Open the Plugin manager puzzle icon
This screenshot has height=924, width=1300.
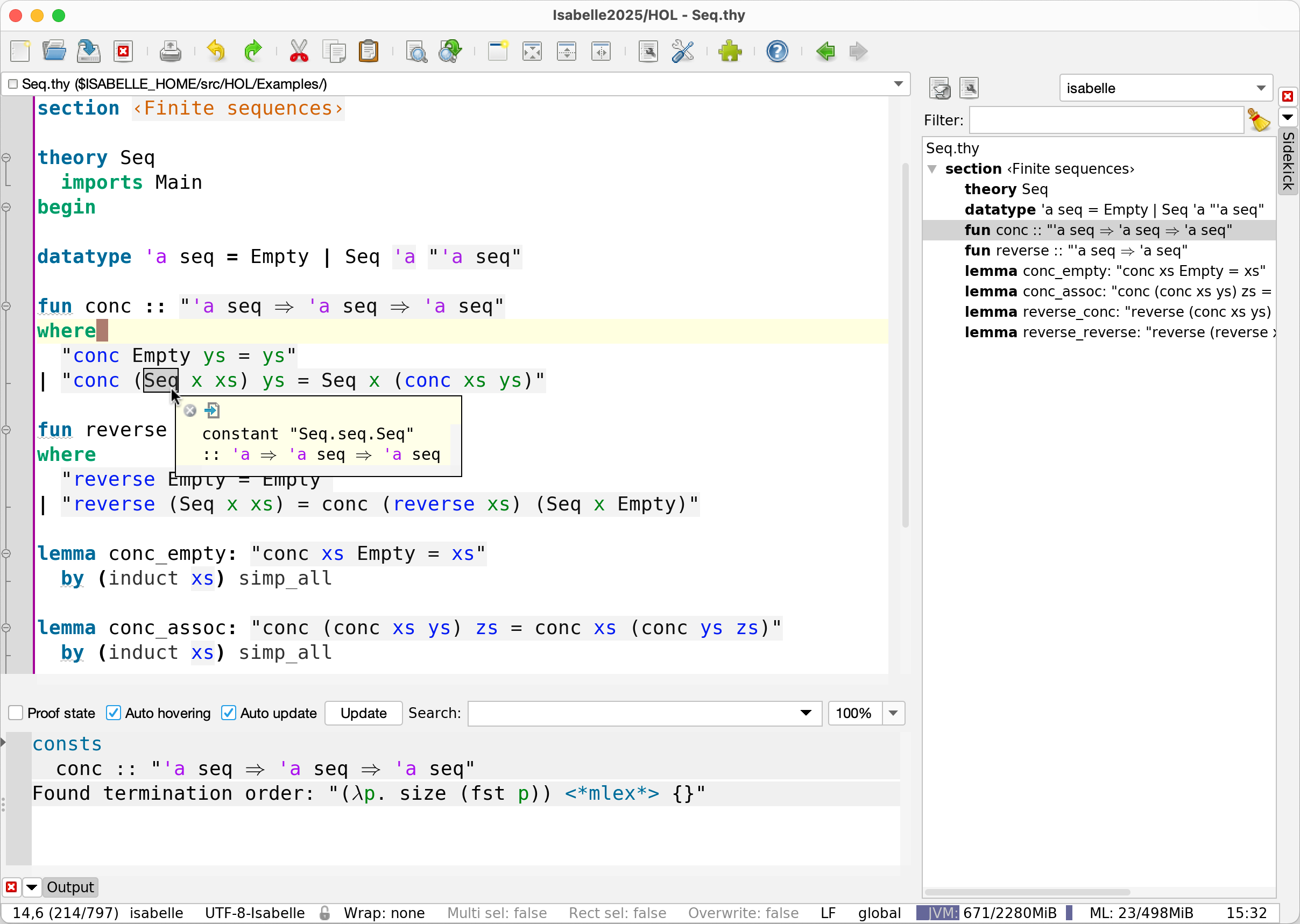click(x=730, y=51)
